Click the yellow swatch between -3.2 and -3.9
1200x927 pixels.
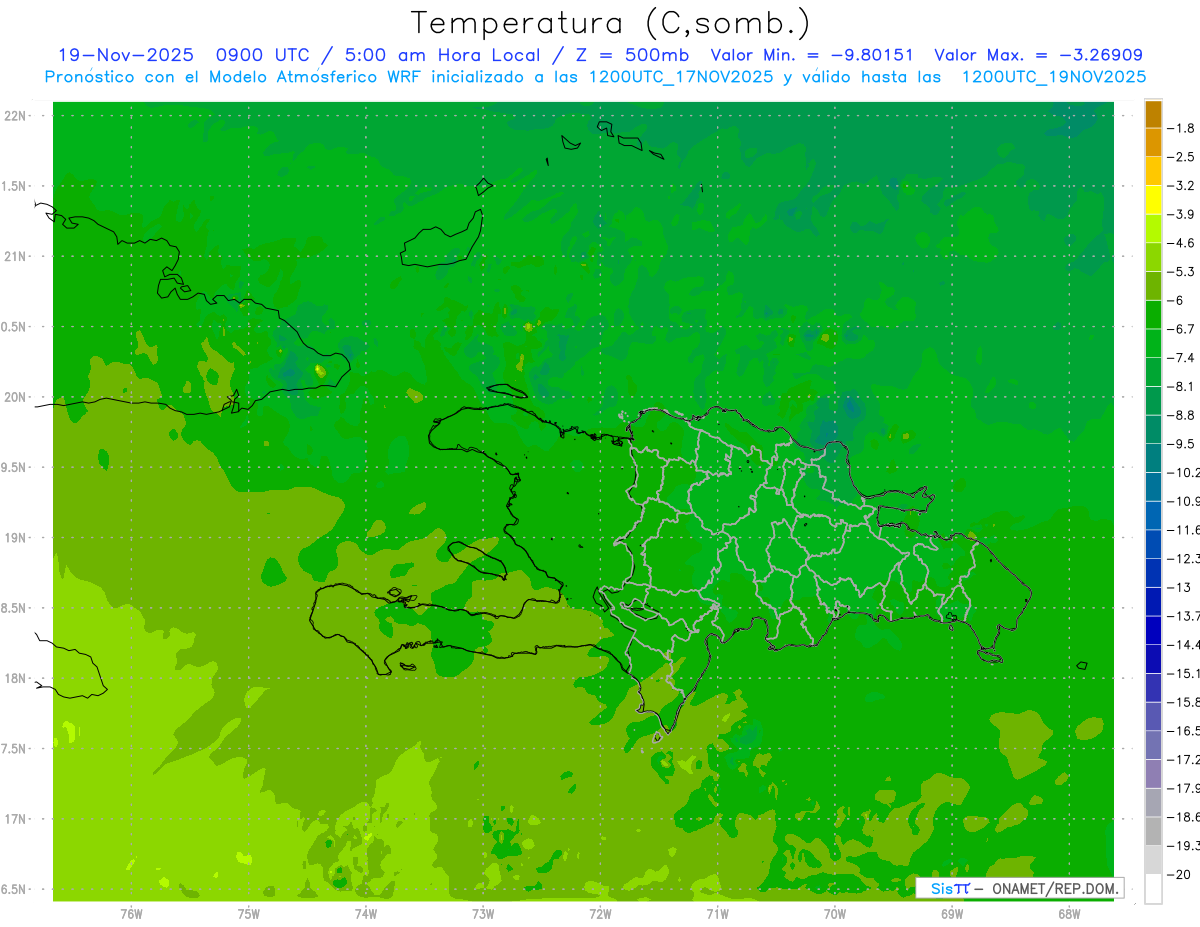click(x=1153, y=200)
